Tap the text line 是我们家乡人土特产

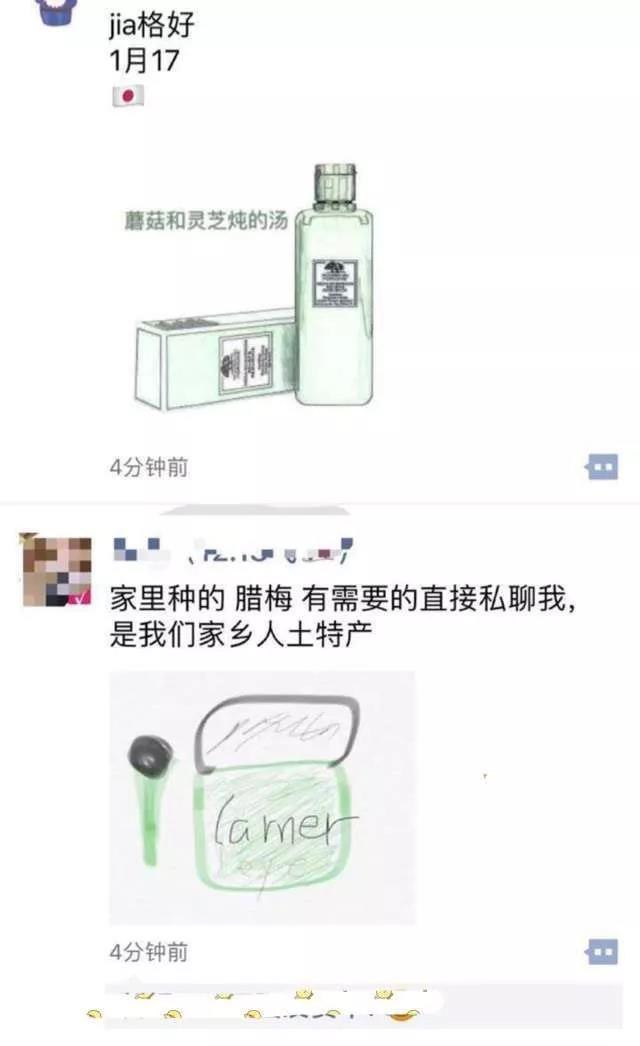coord(241,634)
